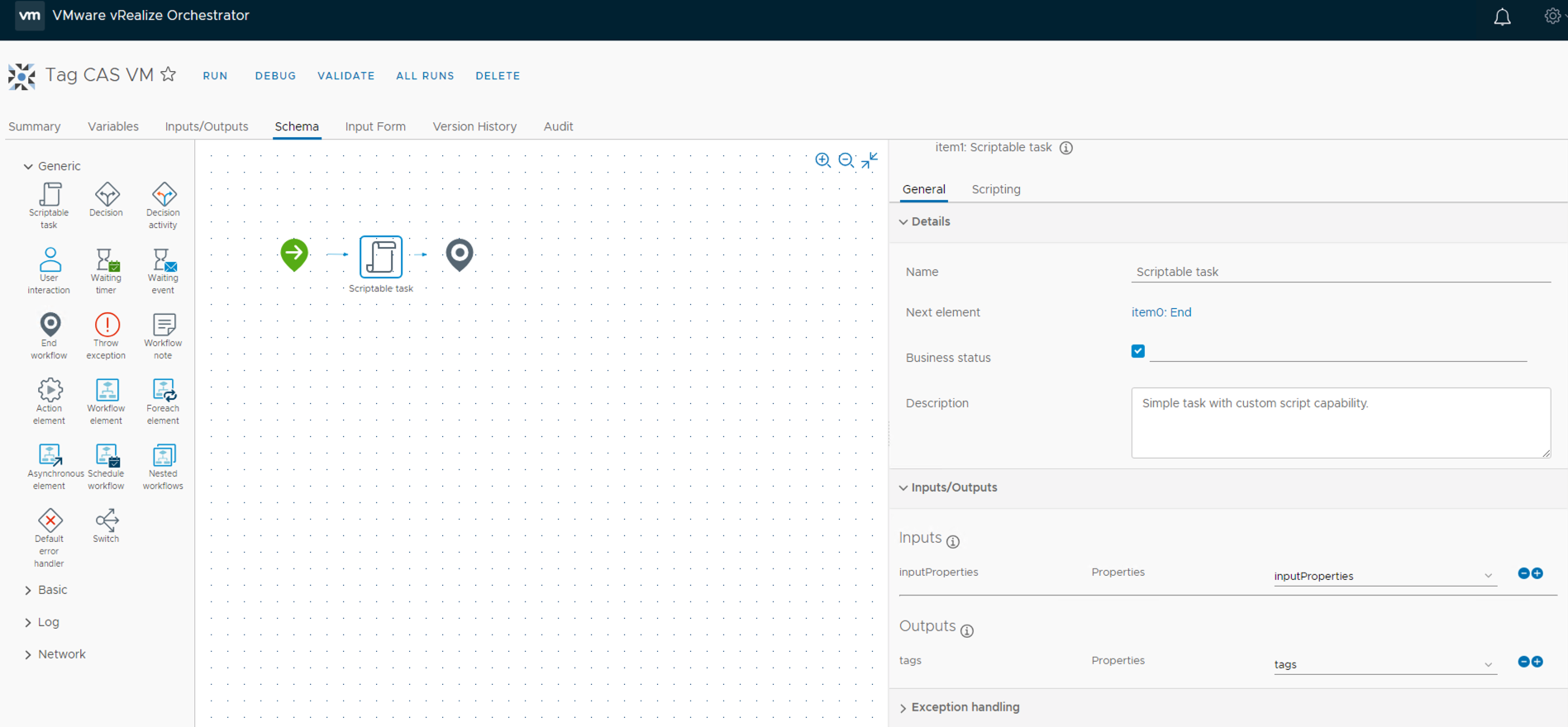Open the notifications bell

(x=1502, y=17)
